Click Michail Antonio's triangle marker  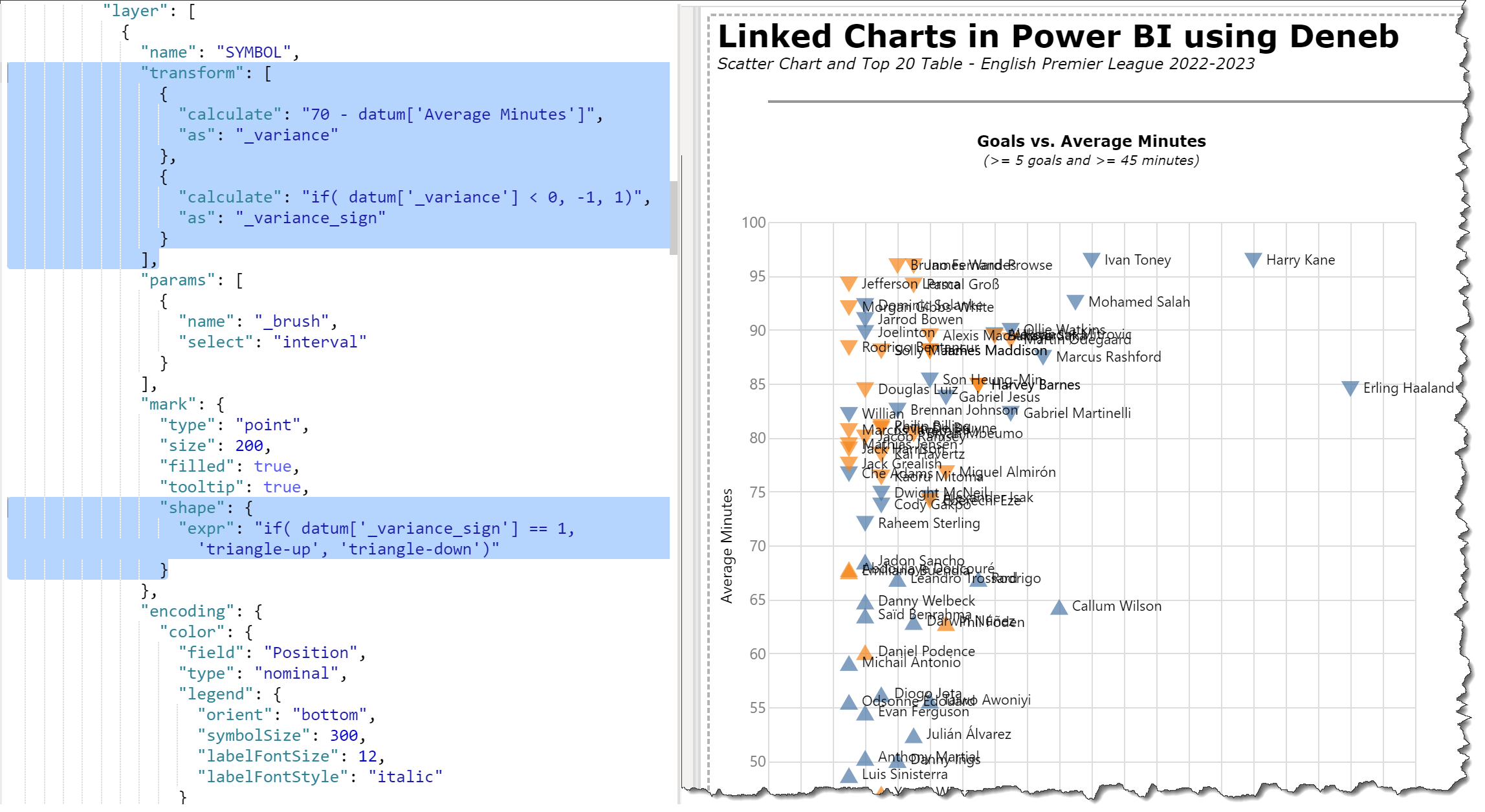848,663
